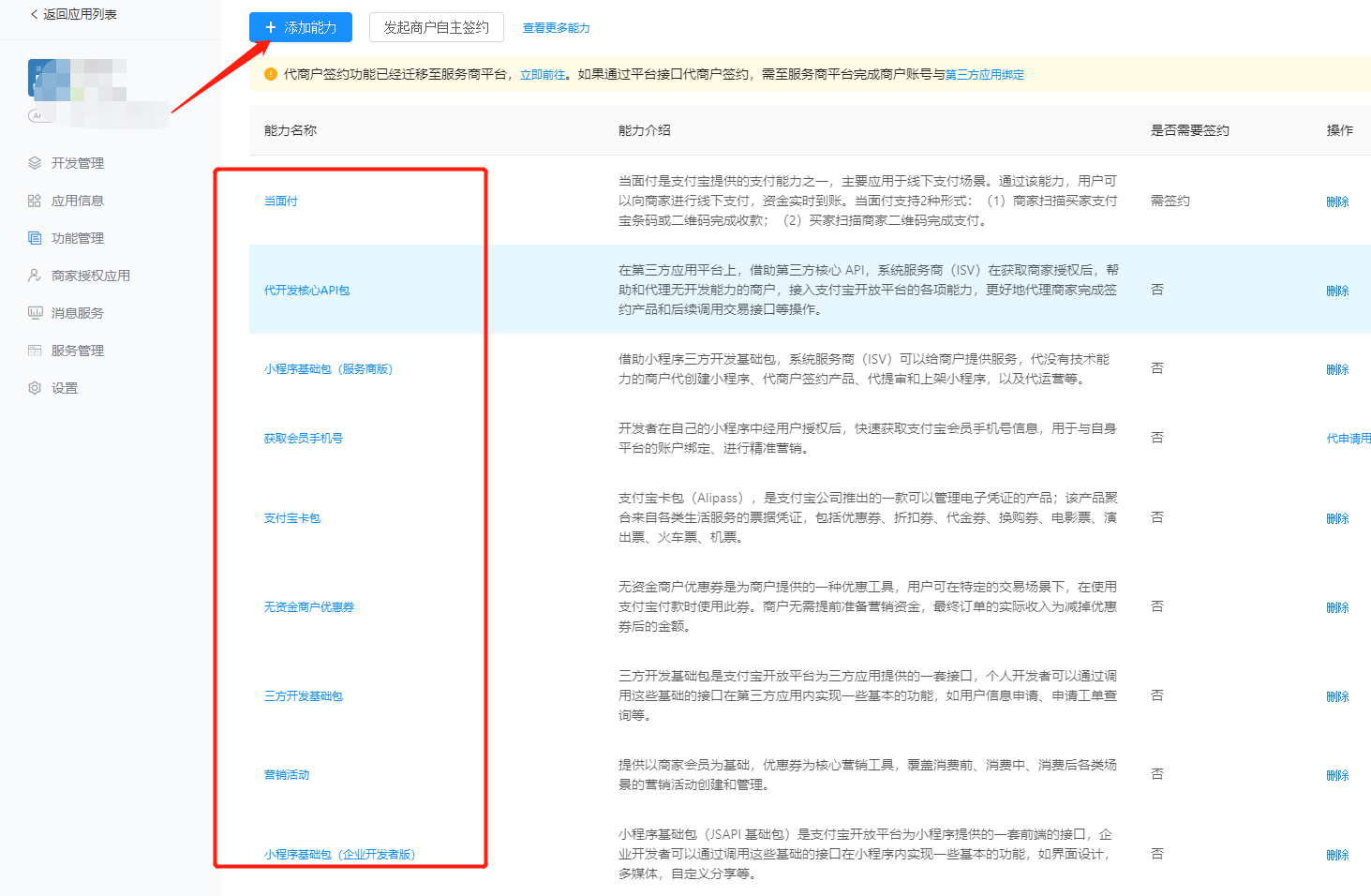The image size is (1371, 896).
Task: Open 查看更多能力 link
Action: pos(557,28)
